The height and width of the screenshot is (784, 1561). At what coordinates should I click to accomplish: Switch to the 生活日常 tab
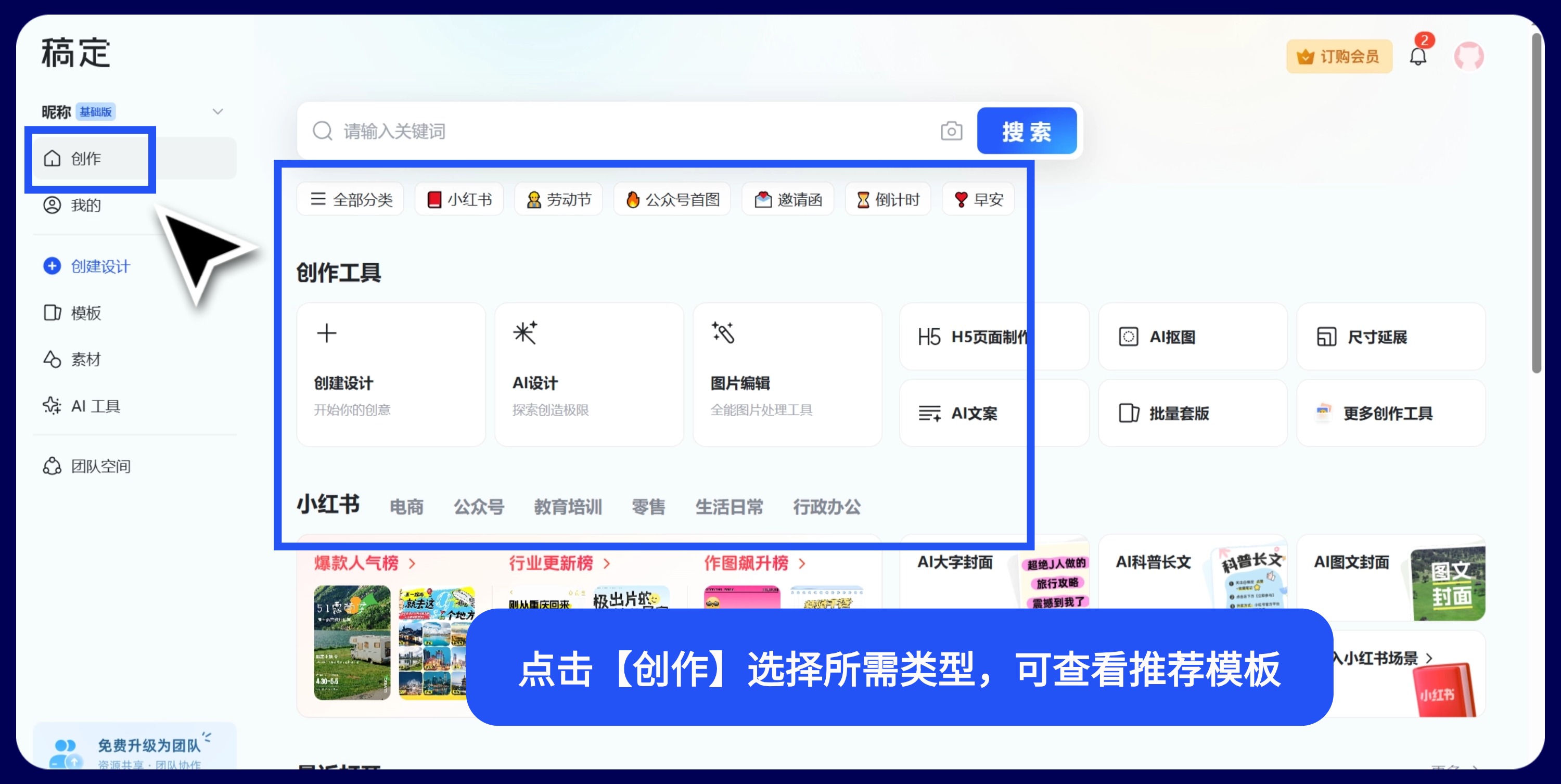(729, 507)
